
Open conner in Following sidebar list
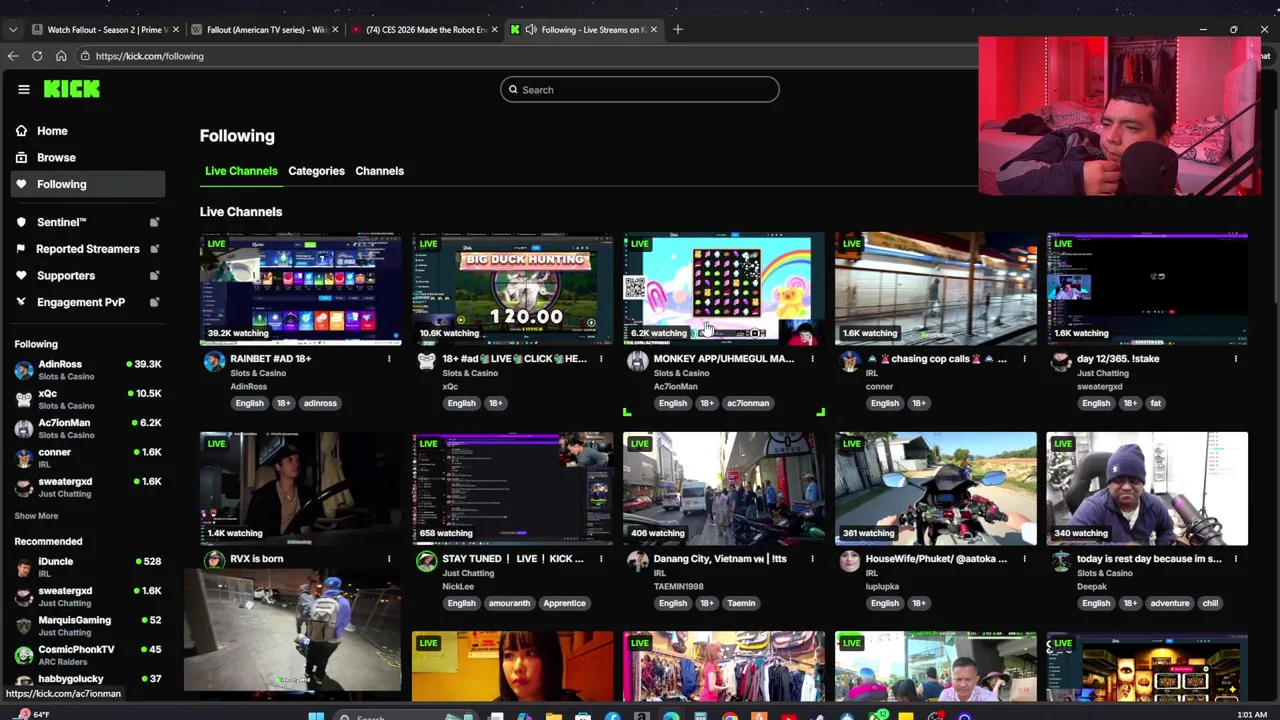88,458
